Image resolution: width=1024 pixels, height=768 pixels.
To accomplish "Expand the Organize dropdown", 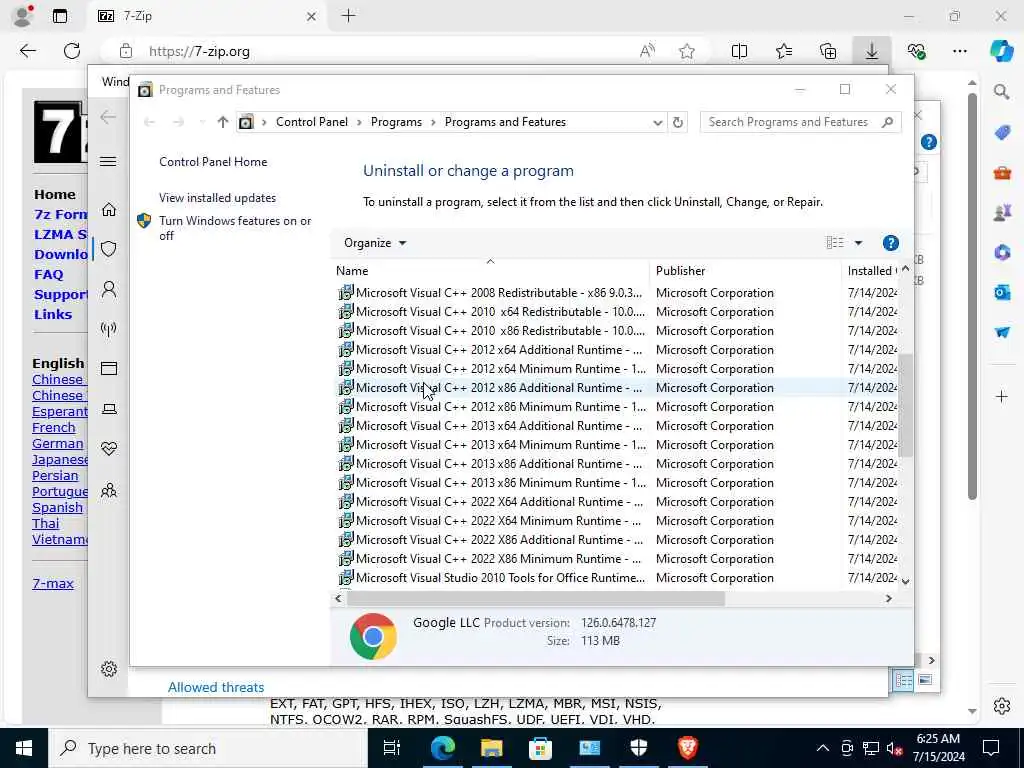I will tap(375, 243).
